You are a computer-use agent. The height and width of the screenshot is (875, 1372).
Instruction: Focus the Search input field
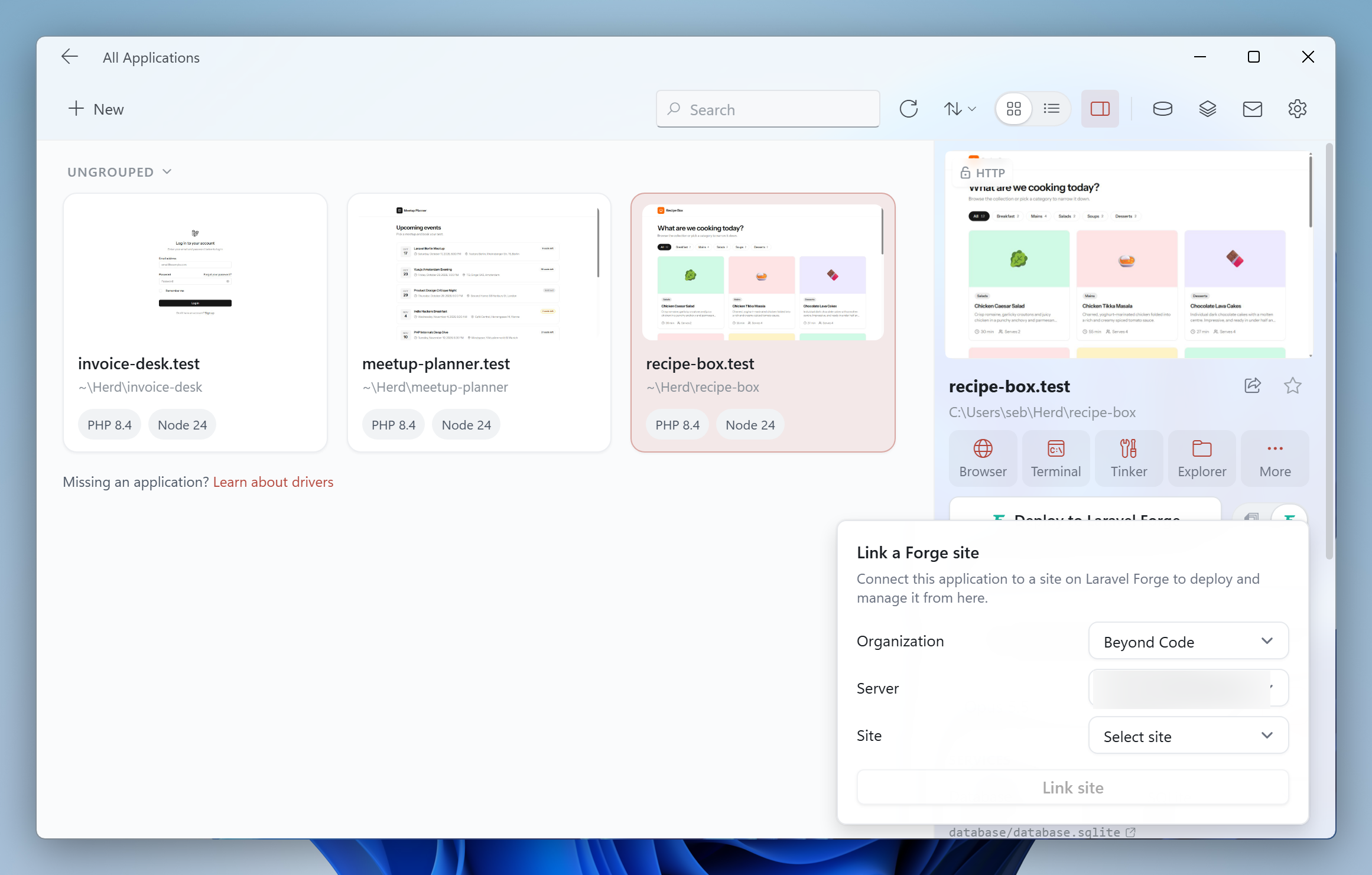[x=768, y=109]
